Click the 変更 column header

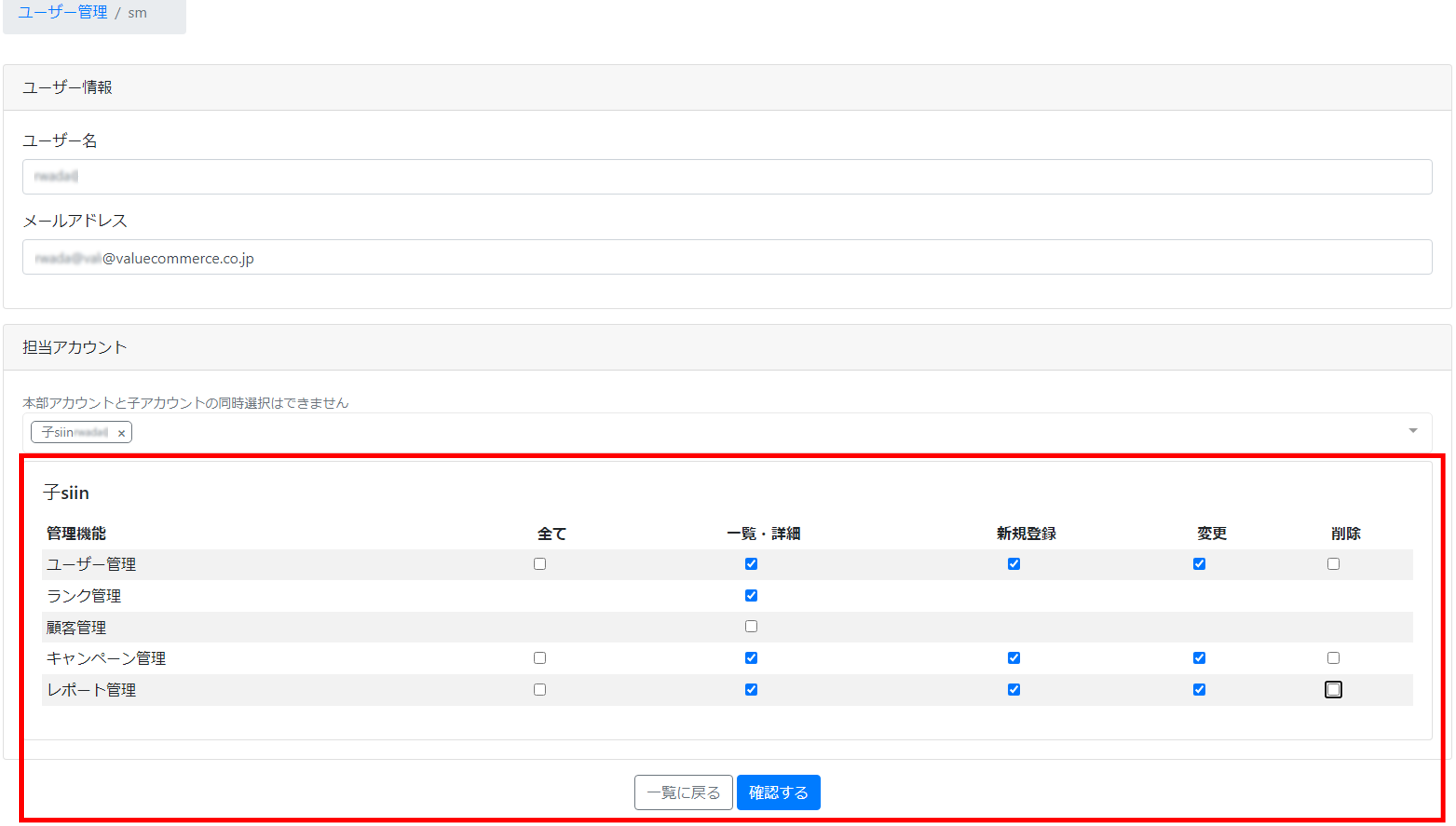(1212, 534)
